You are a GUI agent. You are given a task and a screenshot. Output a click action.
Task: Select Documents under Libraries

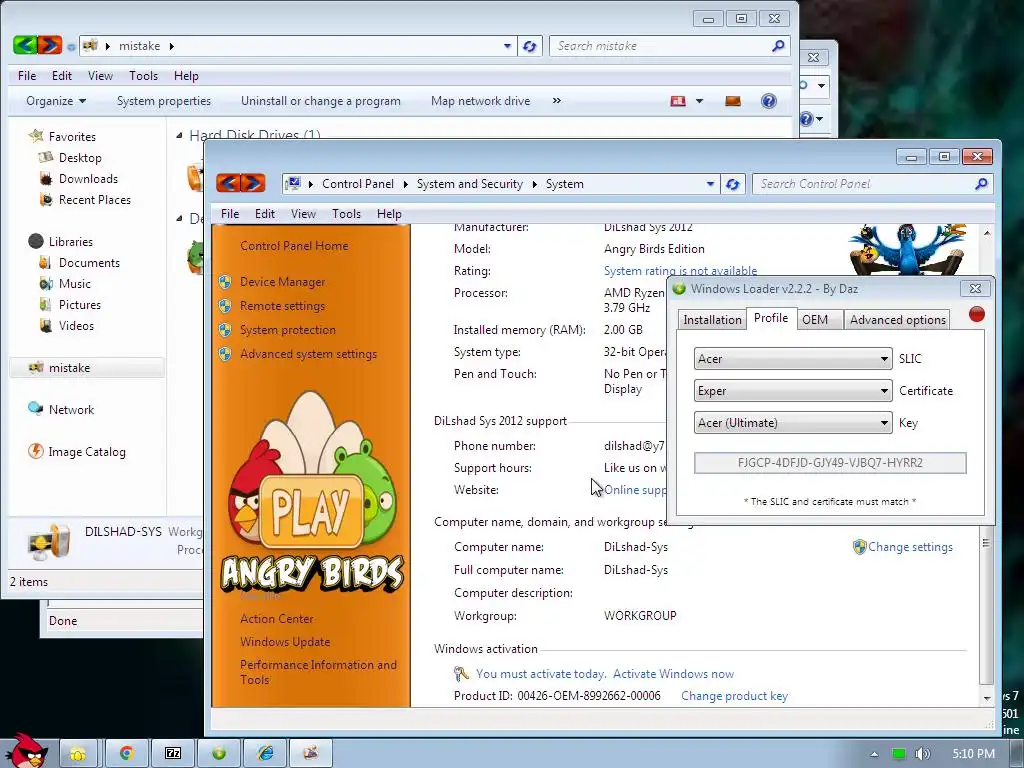pyautogui.click(x=89, y=263)
